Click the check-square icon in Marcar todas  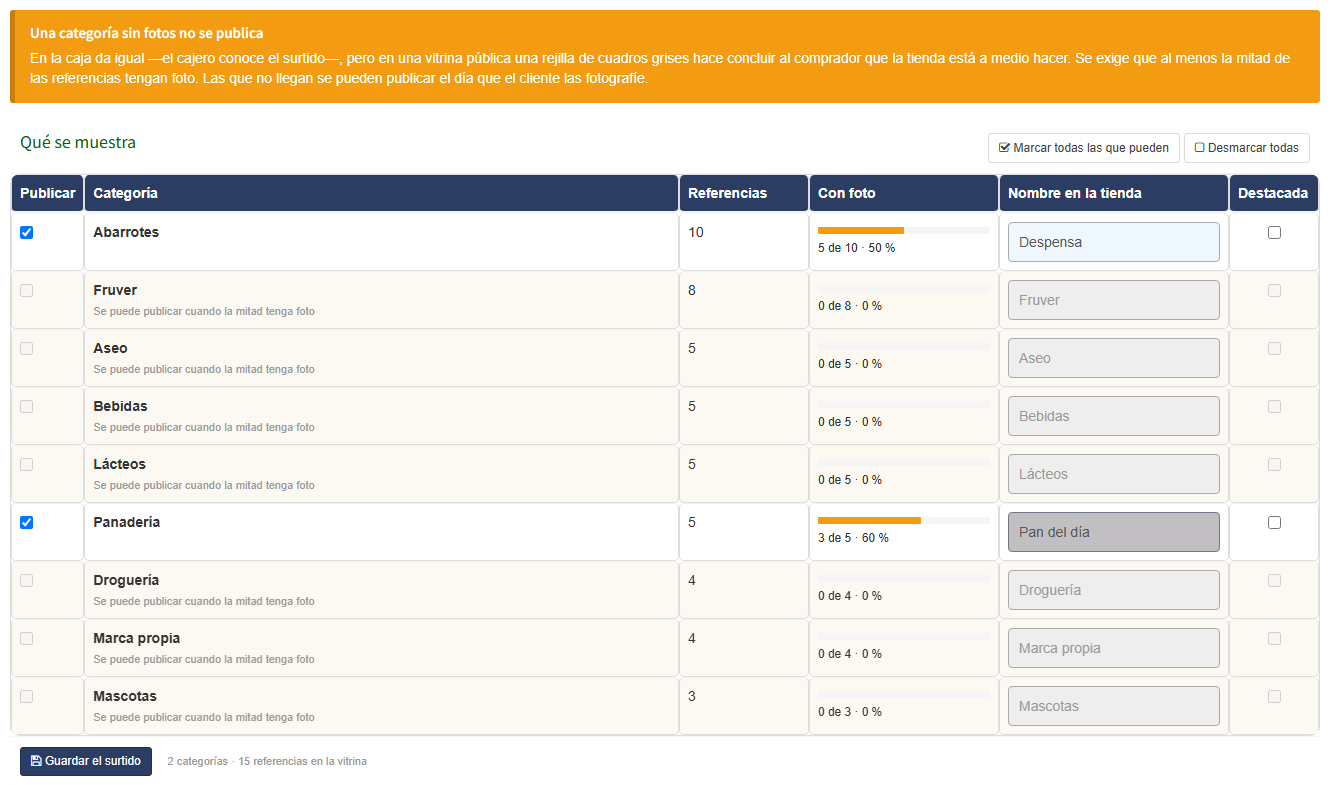(x=1004, y=148)
